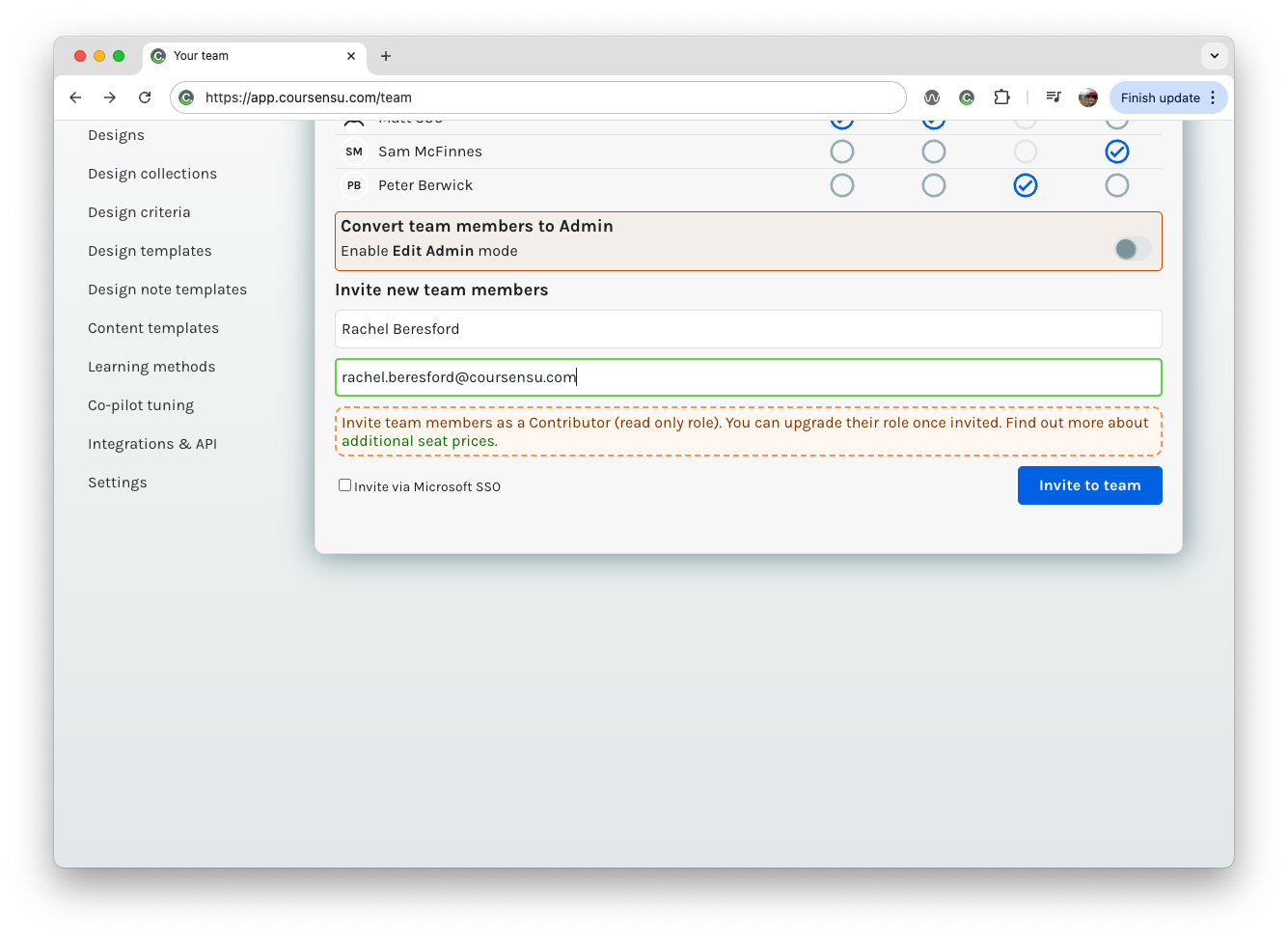Go forward in browser history
Viewport: 1288px width, 939px height.
click(x=110, y=97)
